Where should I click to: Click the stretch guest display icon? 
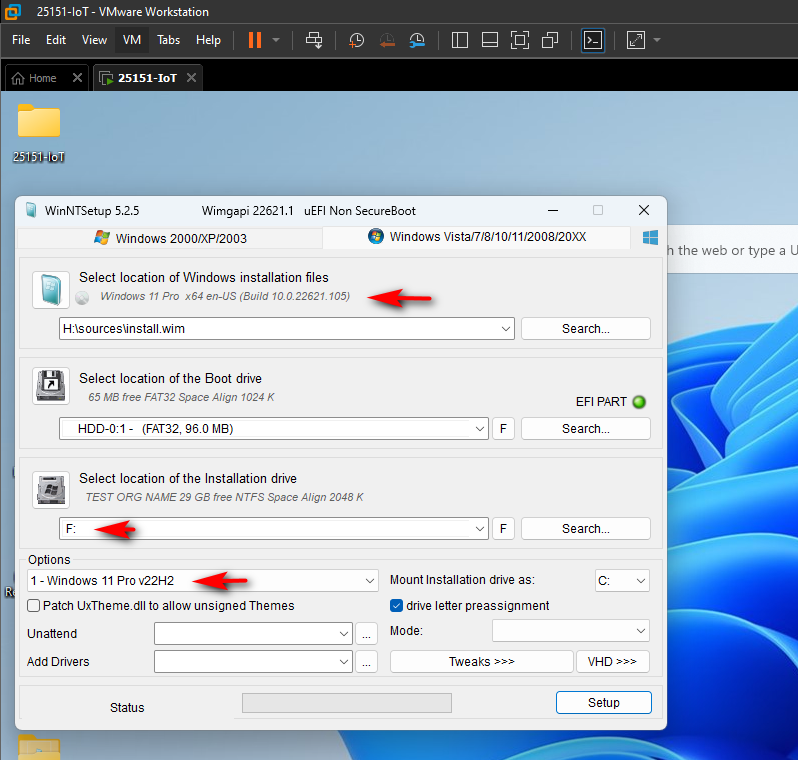(x=636, y=40)
